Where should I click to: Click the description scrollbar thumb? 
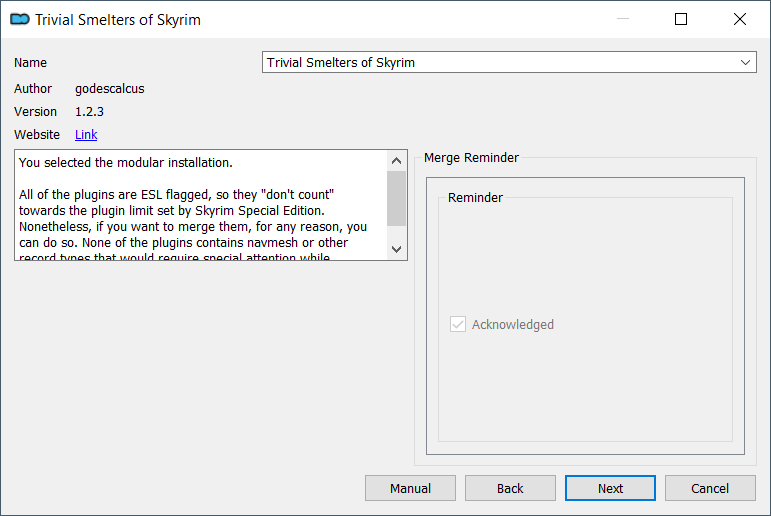click(396, 198)
